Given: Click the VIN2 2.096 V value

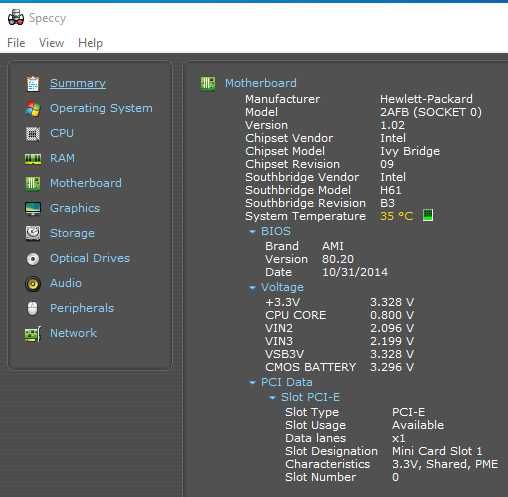Looking at the screenshot, I should (x=392, y=328).
